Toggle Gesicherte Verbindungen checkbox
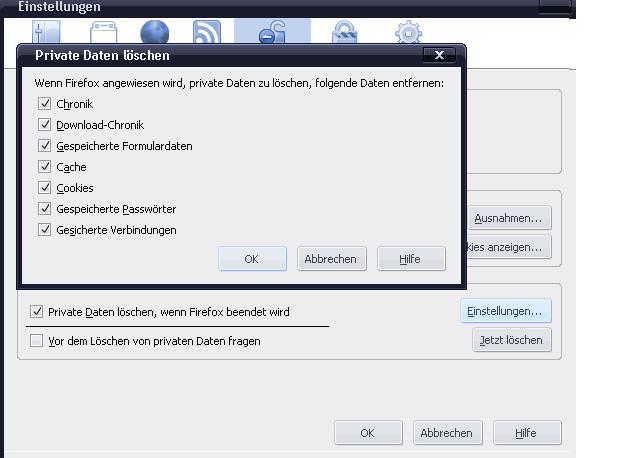The image size is (640, 458). [44, 230]
